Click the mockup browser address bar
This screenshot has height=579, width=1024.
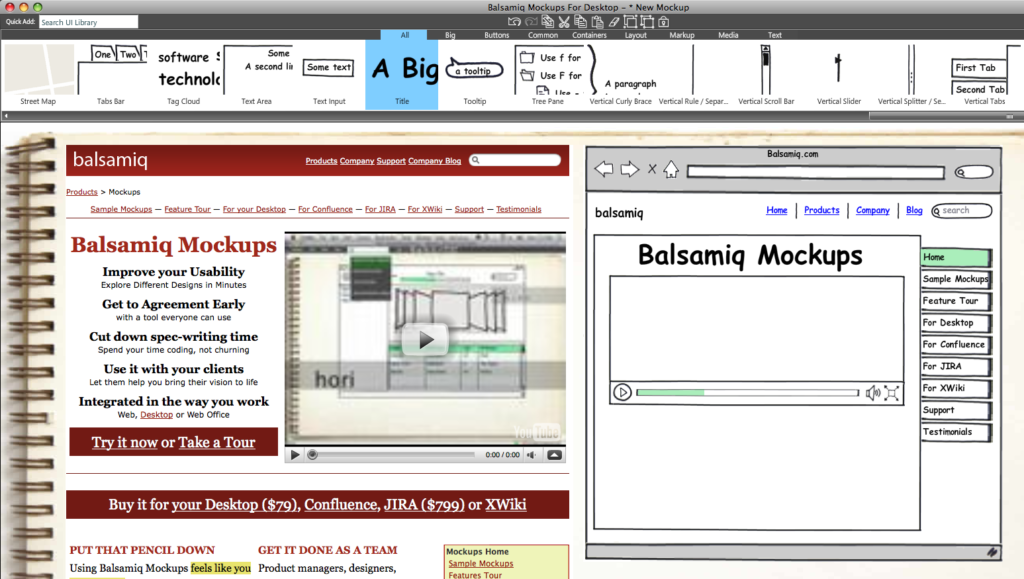point(815,172)
